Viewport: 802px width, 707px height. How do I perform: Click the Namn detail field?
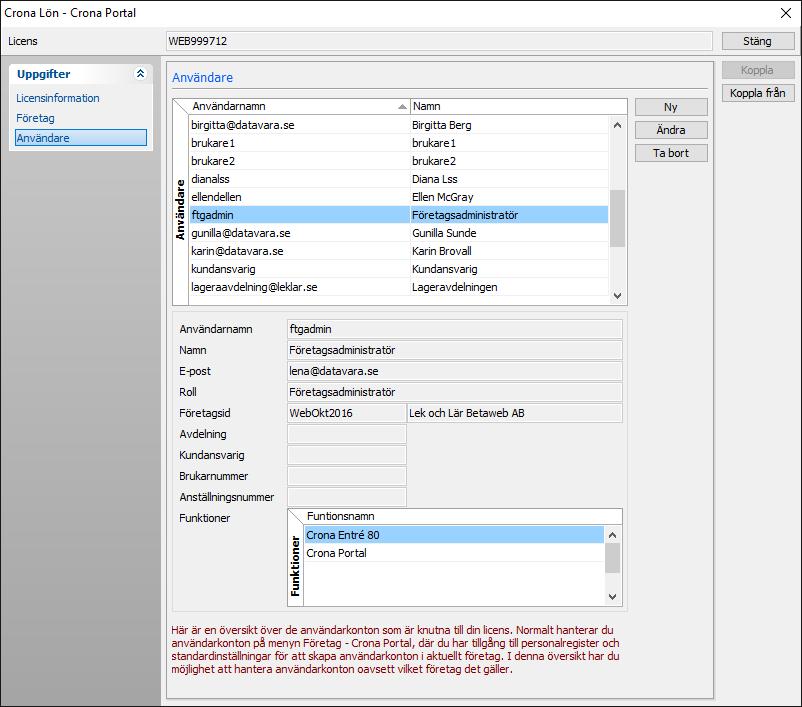tap(455, 350)
